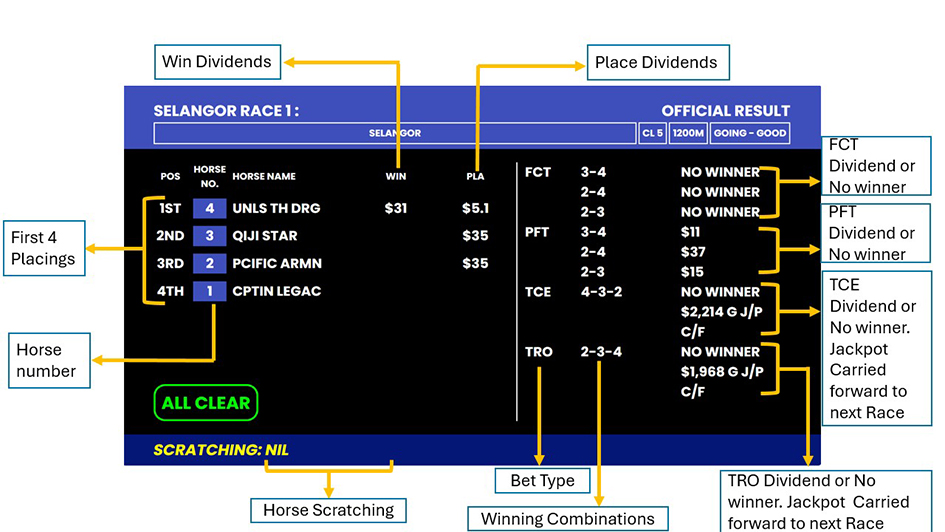Click horse number 4 badge in 1ST row

pyautogui.click(x=210, y=208)
